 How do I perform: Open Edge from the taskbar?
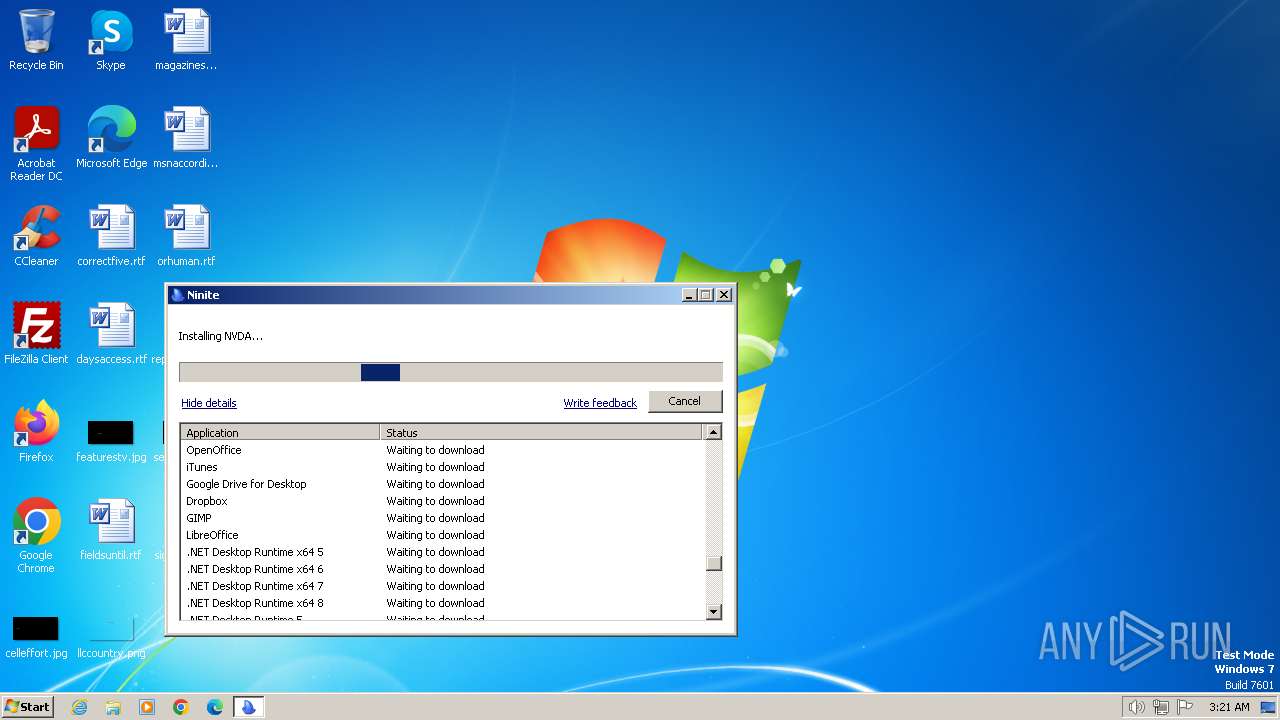pyautogui.click(x=215, y=707)
